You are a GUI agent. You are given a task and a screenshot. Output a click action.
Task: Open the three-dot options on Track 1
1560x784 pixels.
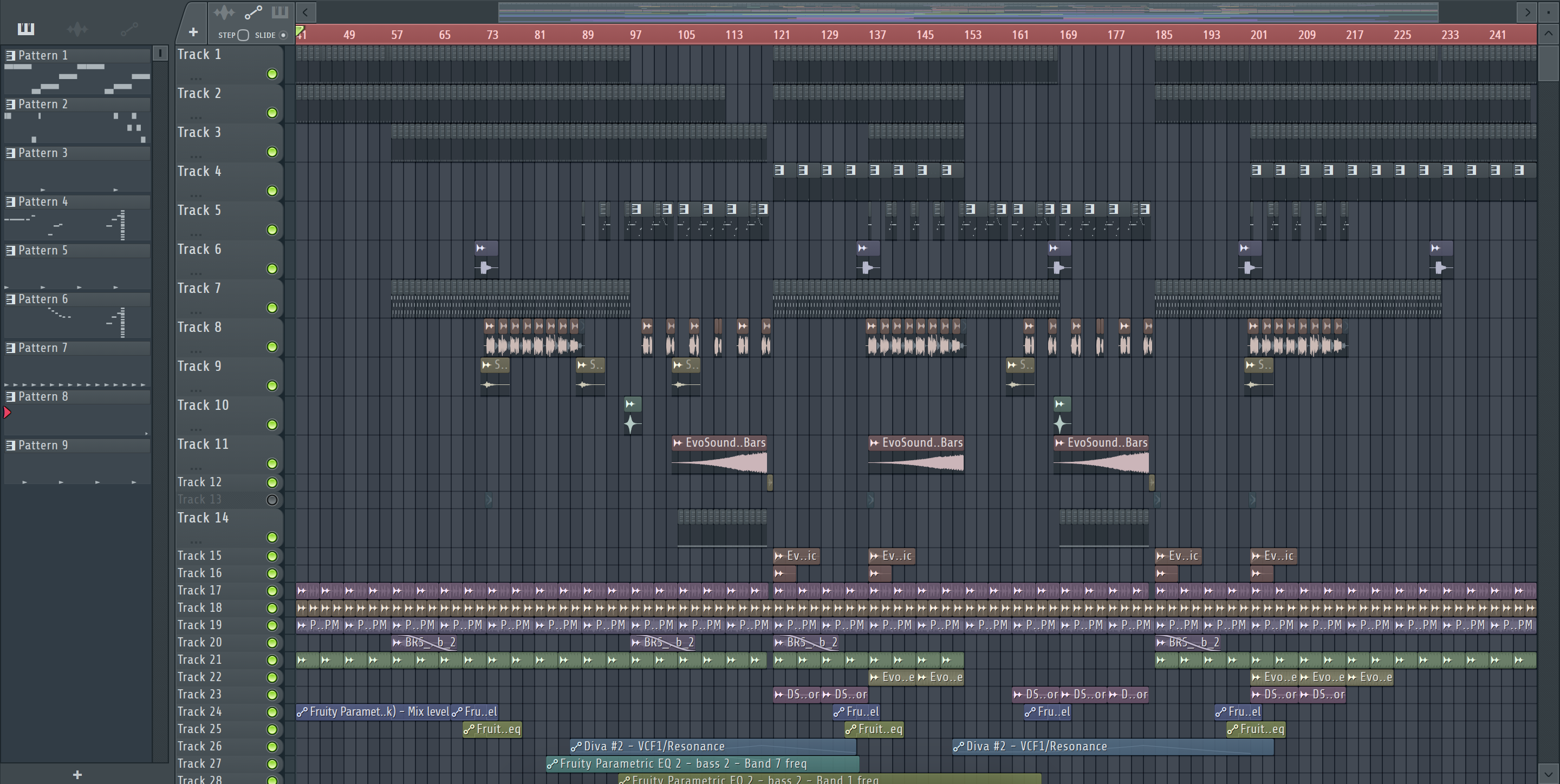click(195, 79)
